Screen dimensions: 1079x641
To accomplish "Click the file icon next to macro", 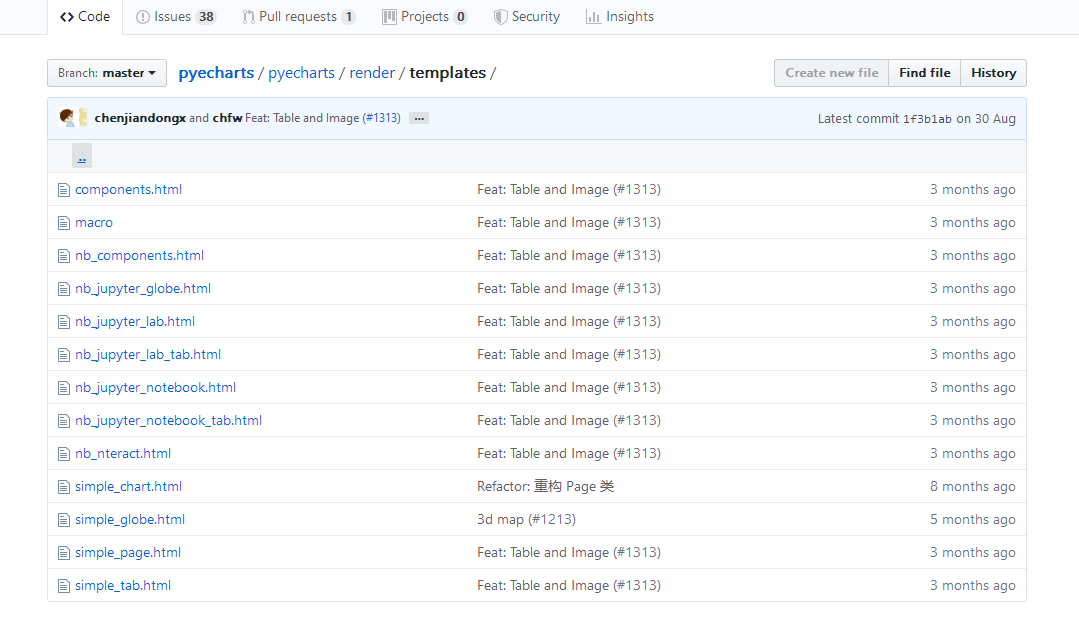I will (x=64, y=223).
